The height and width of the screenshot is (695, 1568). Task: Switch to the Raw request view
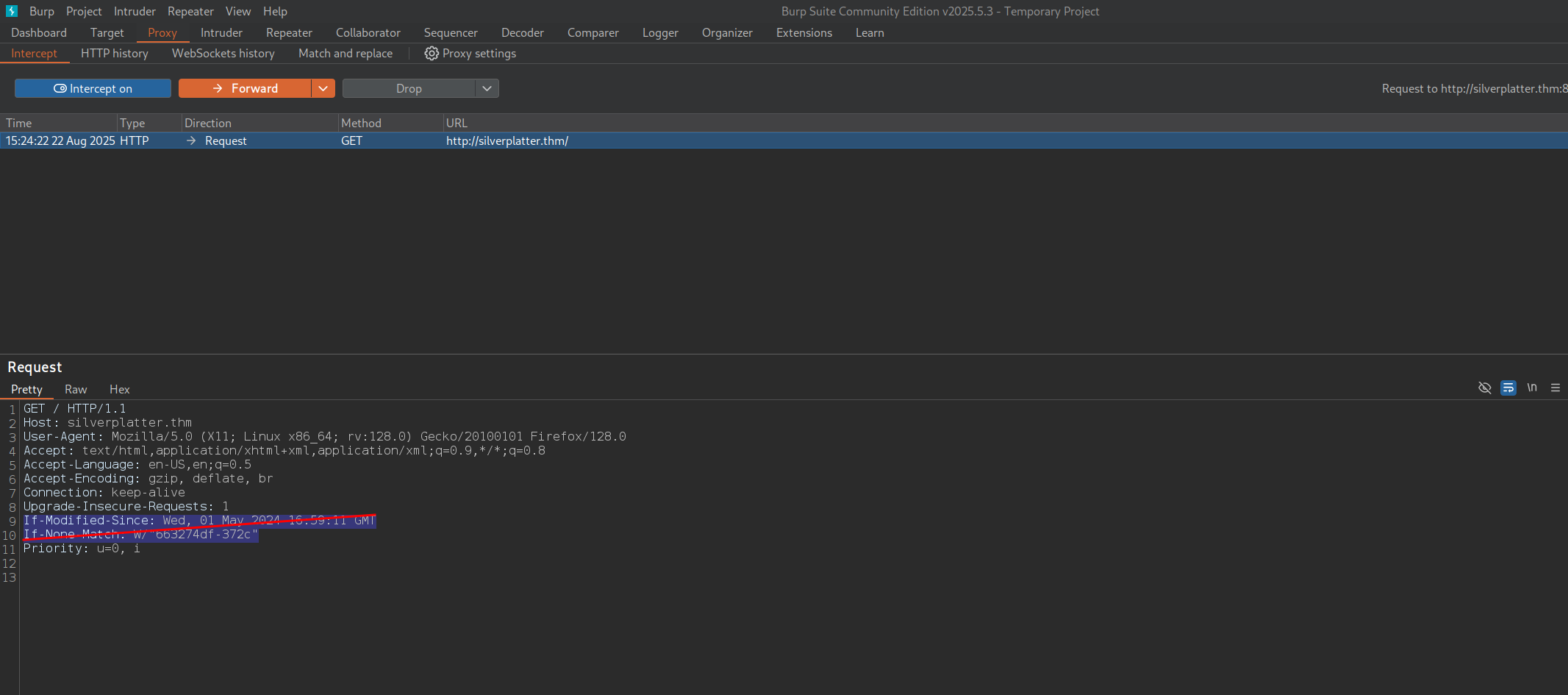[x=76, y=389]
